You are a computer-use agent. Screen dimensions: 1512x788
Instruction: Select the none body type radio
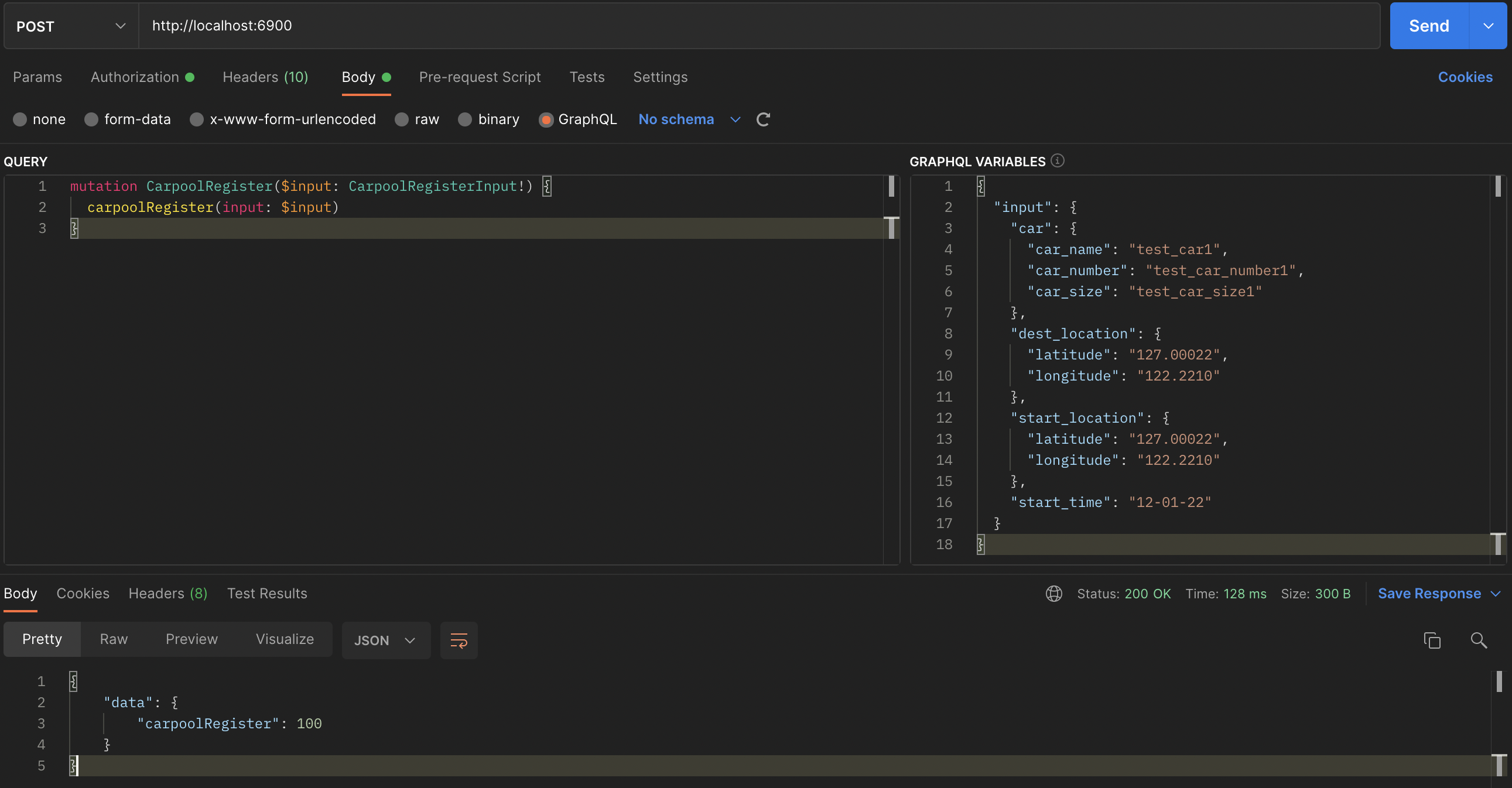point(20,119)
